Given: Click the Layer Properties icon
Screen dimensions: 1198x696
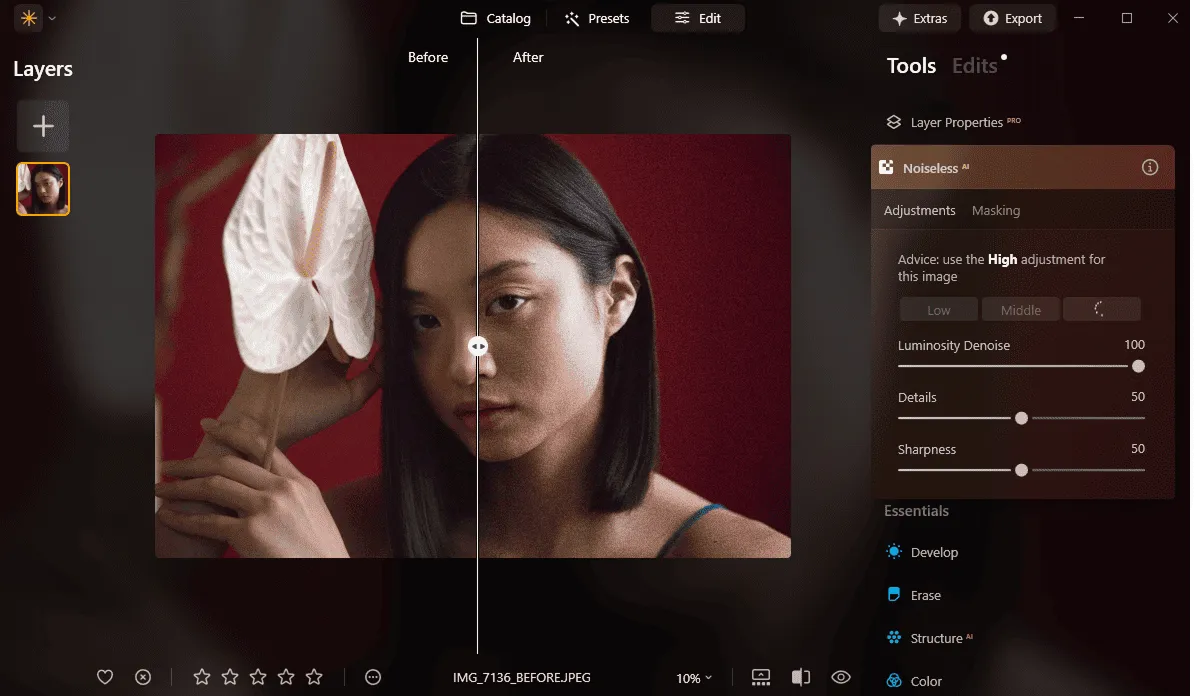Looking at the screenshot, I should (x=893, y=121).
